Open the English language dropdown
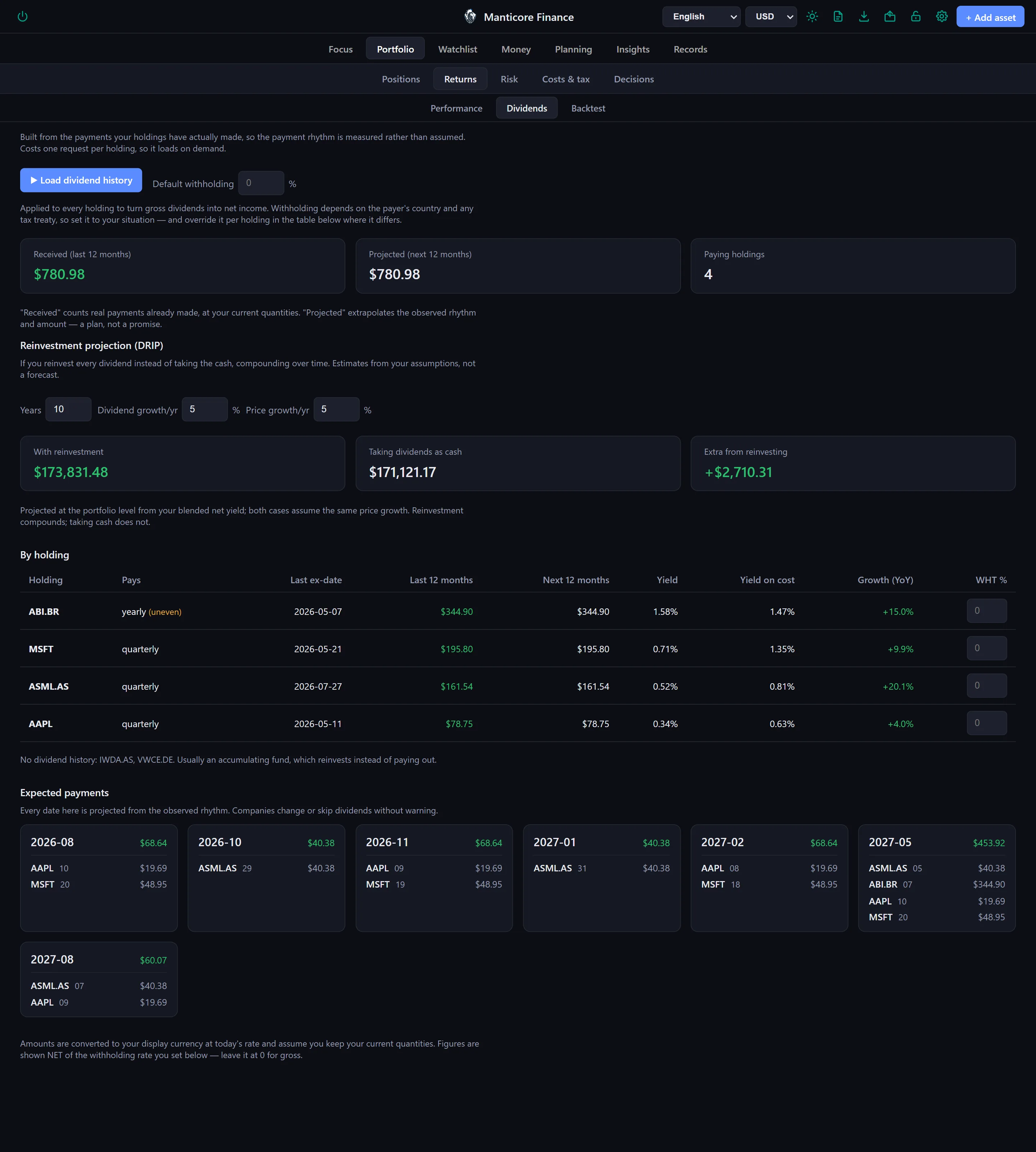The image size is (1036, 1152). click(x=701, y=17)
